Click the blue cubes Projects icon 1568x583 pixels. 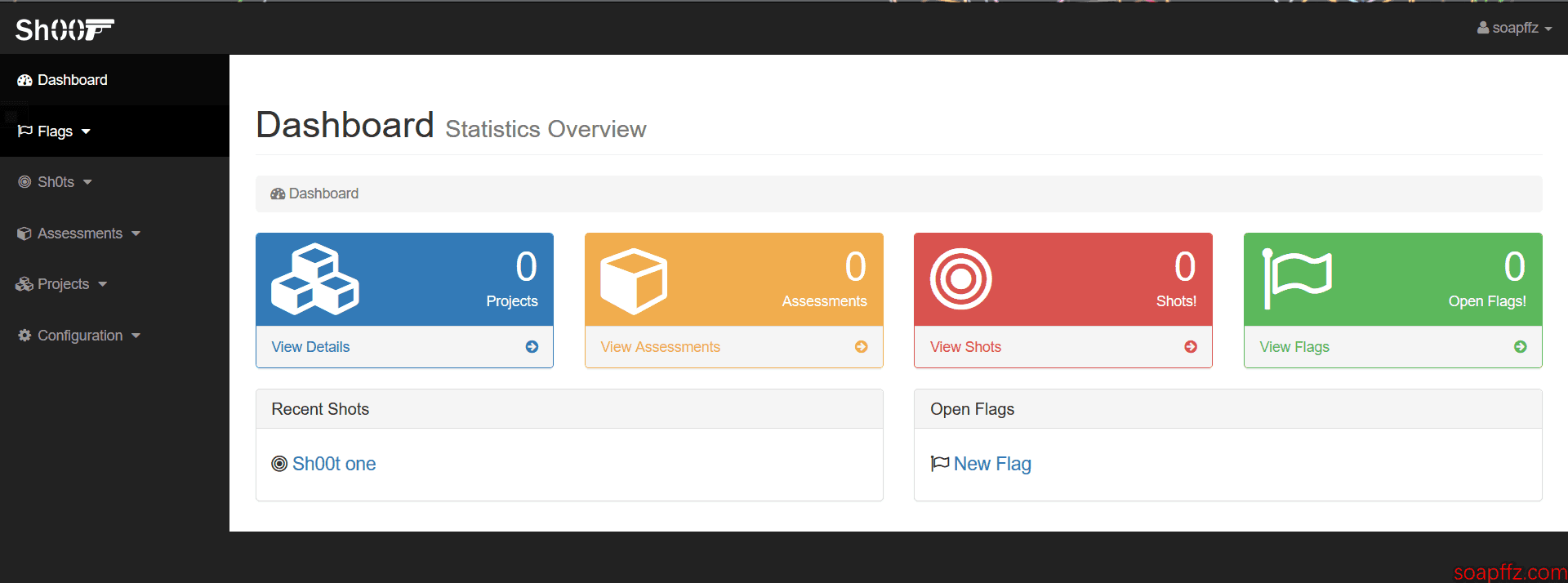point(315,279)
